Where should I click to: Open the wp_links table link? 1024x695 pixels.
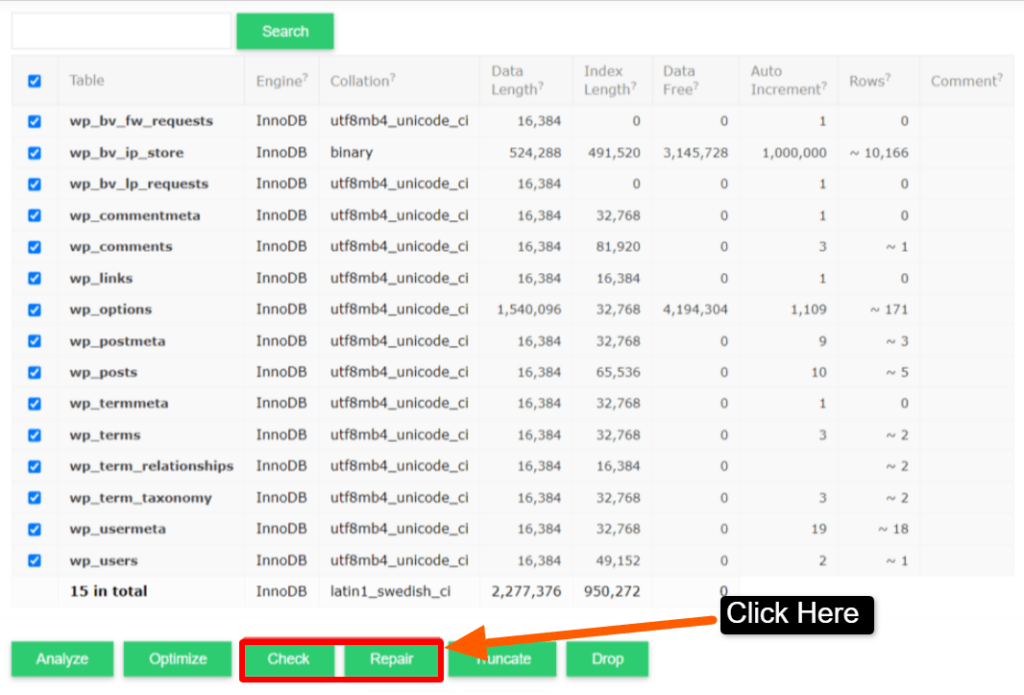coord(101,278)
